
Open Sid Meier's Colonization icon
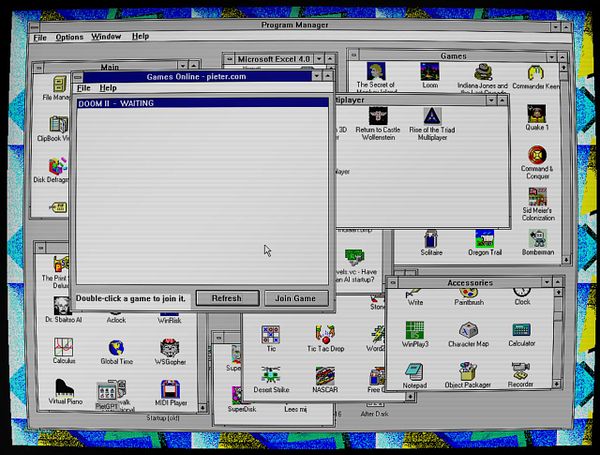[x=538, y=197]
